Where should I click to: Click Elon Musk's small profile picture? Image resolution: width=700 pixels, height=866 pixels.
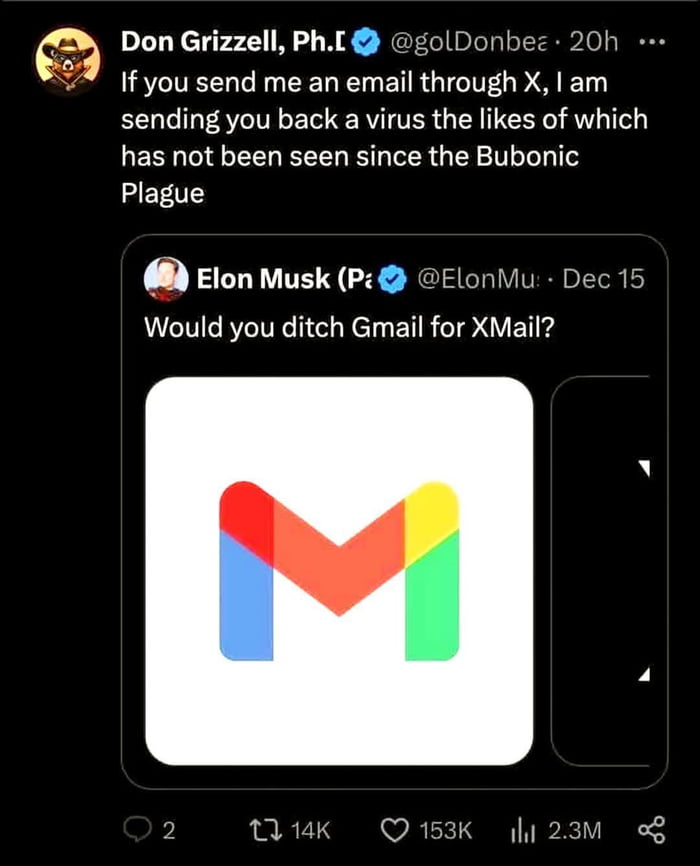click(164, 278)
